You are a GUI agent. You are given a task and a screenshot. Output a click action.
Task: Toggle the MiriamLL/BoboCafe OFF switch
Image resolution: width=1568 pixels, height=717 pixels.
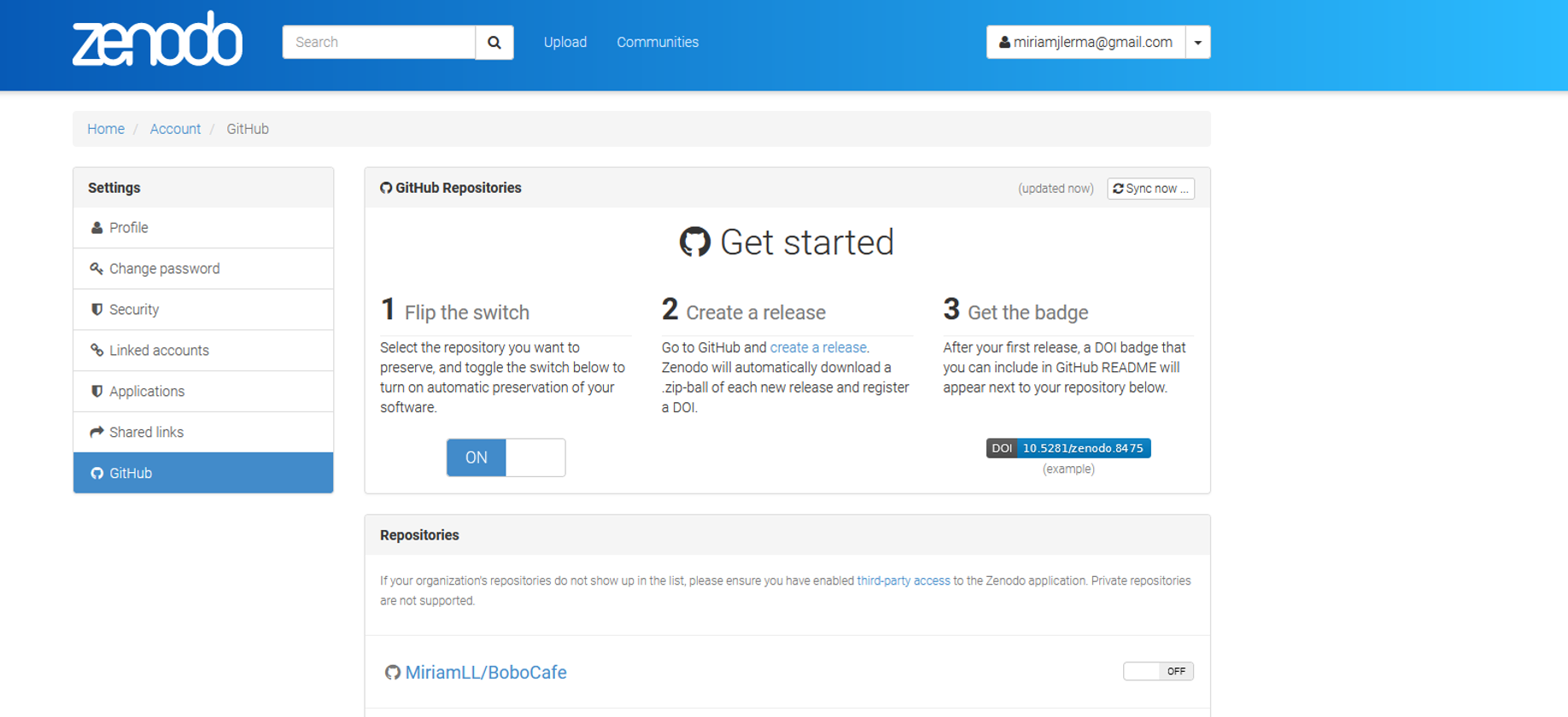tap(1158, 671)
